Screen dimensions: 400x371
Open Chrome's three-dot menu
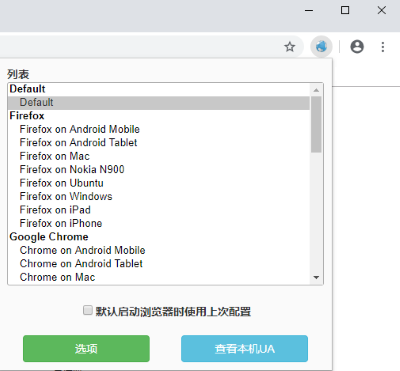(383, 47)
